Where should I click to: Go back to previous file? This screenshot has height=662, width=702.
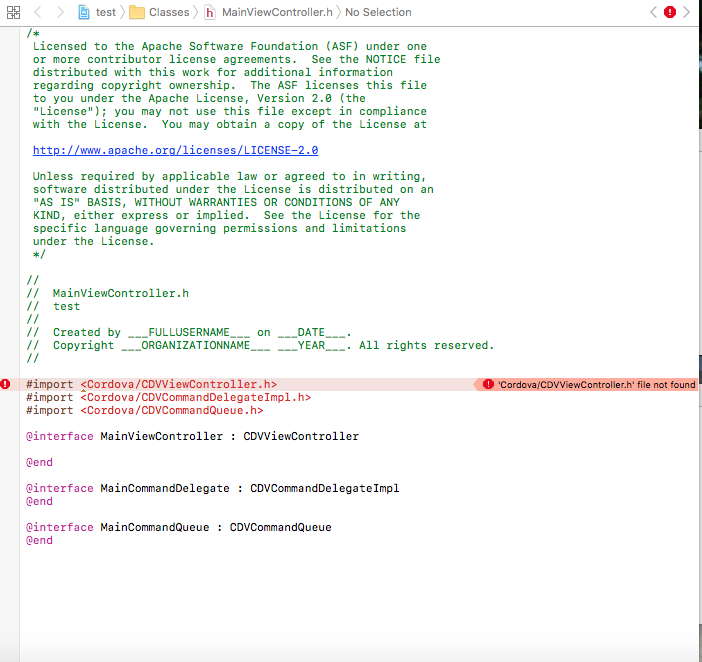[x=38, y=12]
